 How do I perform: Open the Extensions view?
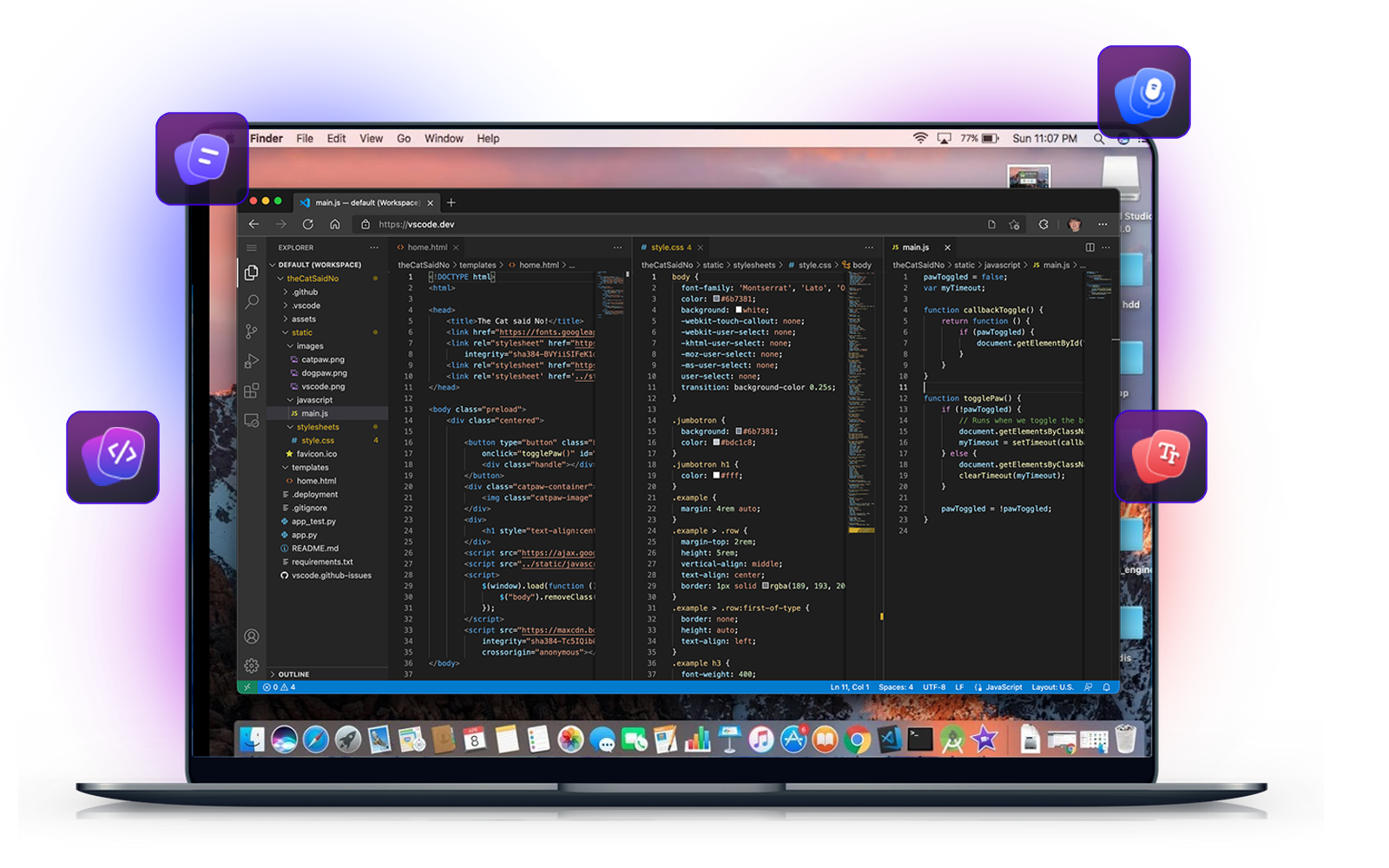tap(252, 391)
